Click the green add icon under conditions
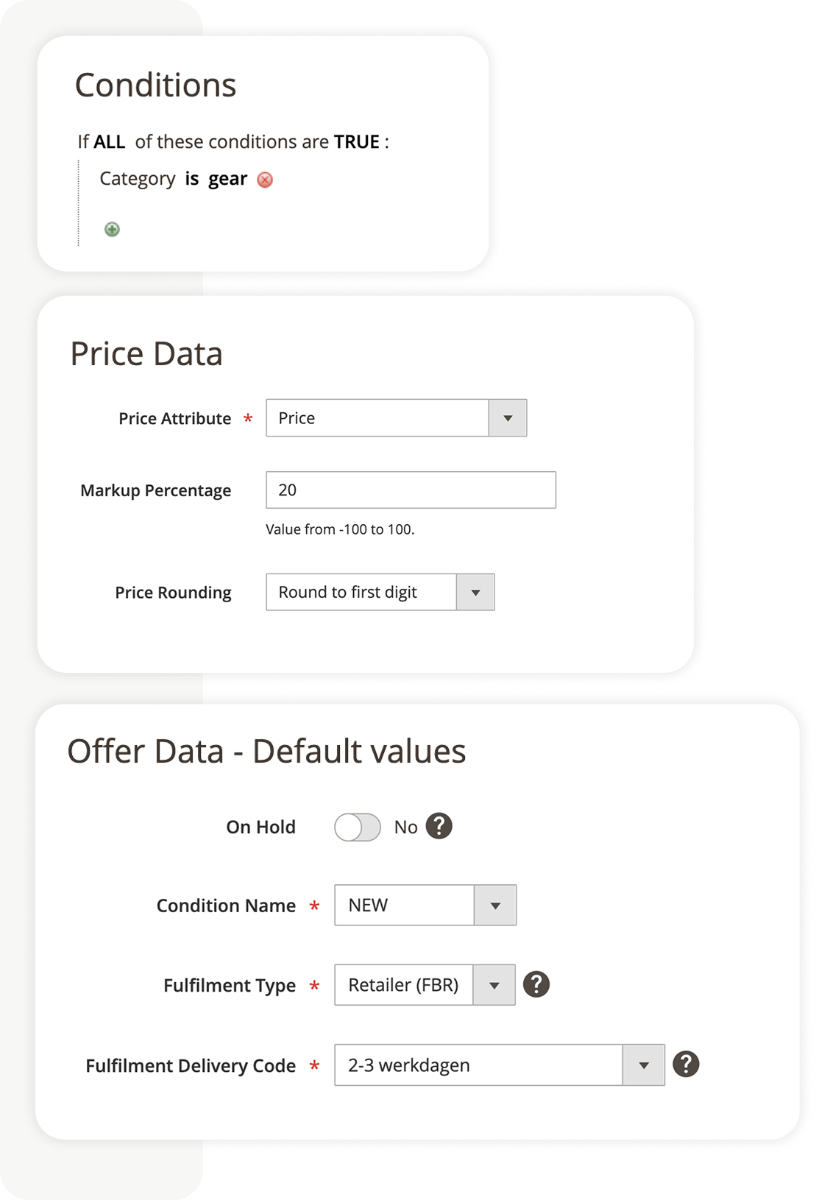816x1200 pixels. pyautogui.click(x=111, y=229)
